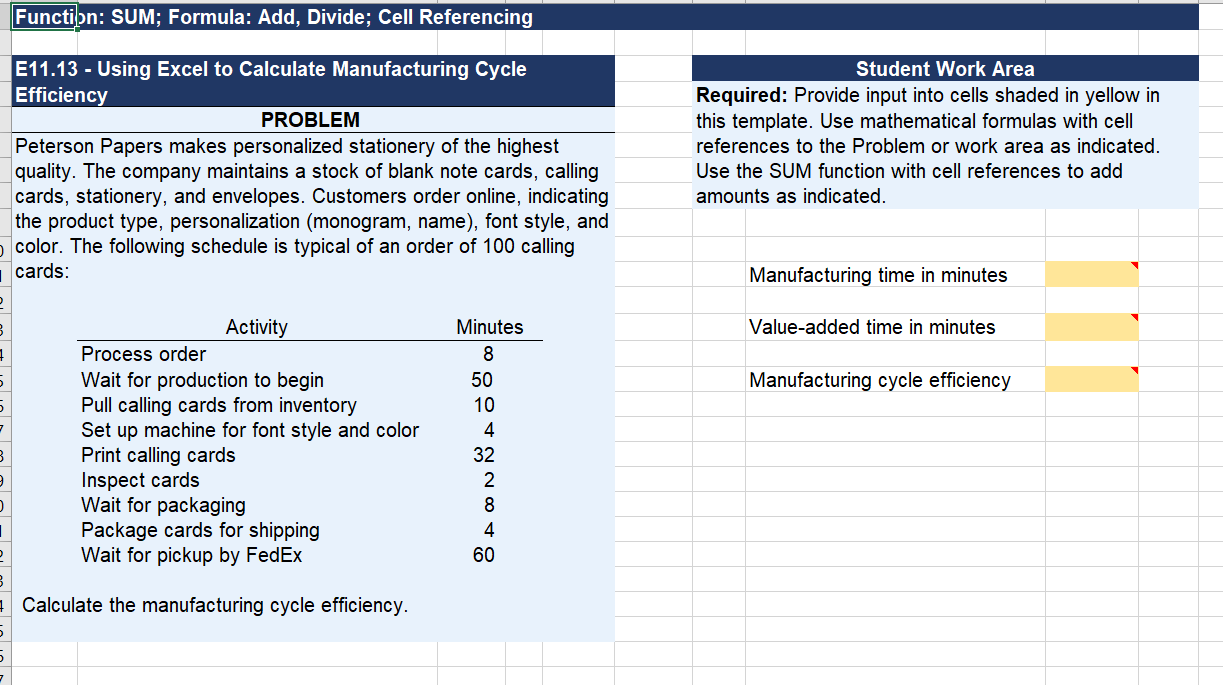Select the yellow Manufacturing cycle efficiency input cell
The image size is (1223, 685).
click(1092, 379)
